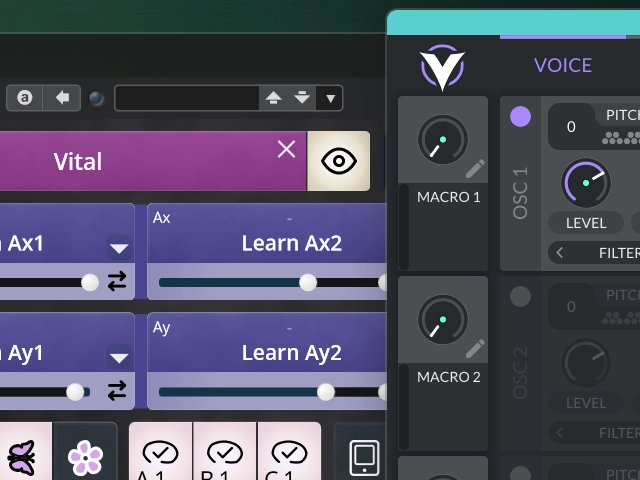Open the preset dropdown menu
The image size is (640, 480).
330,98
